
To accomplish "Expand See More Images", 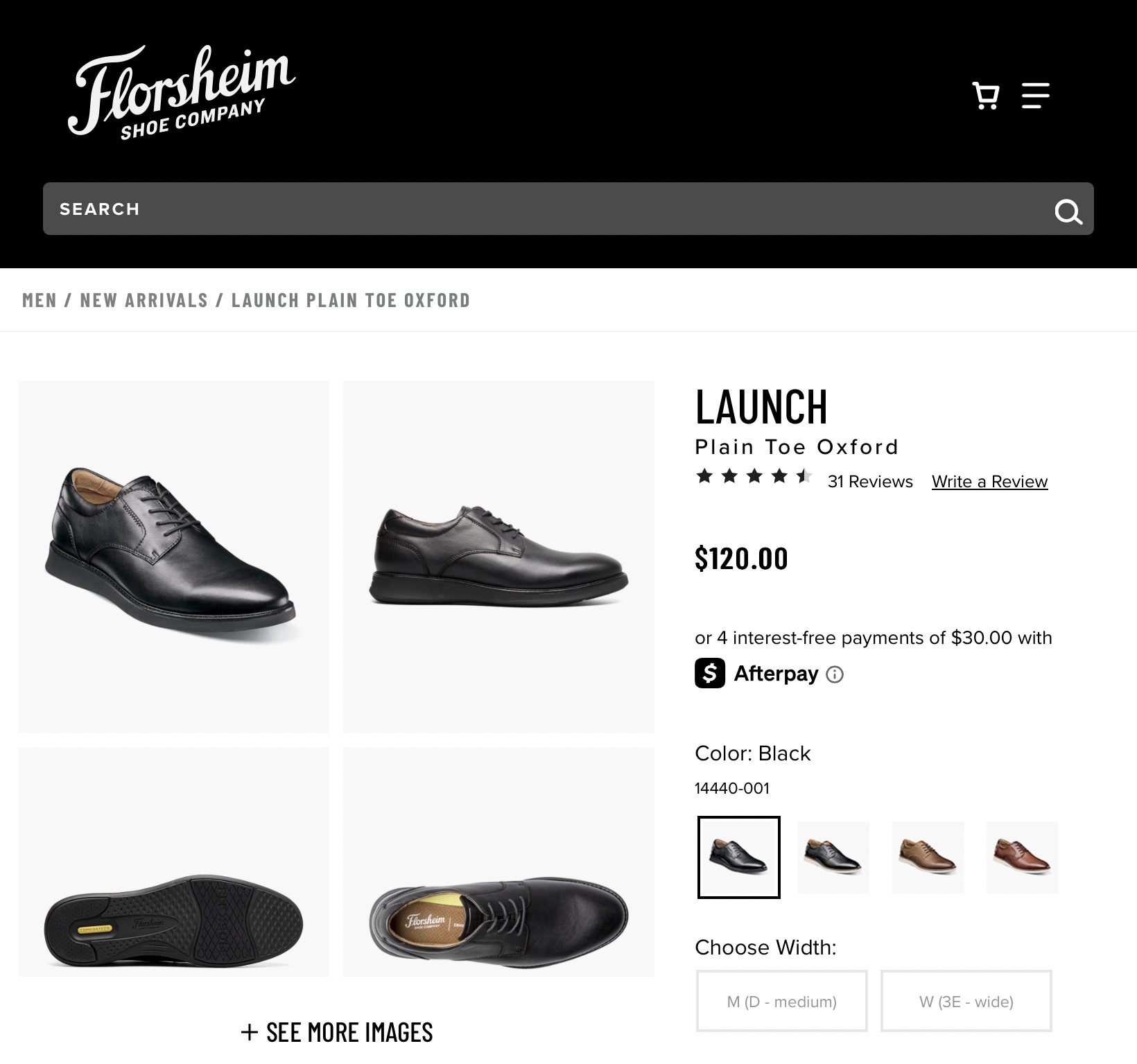I will (x=337, y=1032).
